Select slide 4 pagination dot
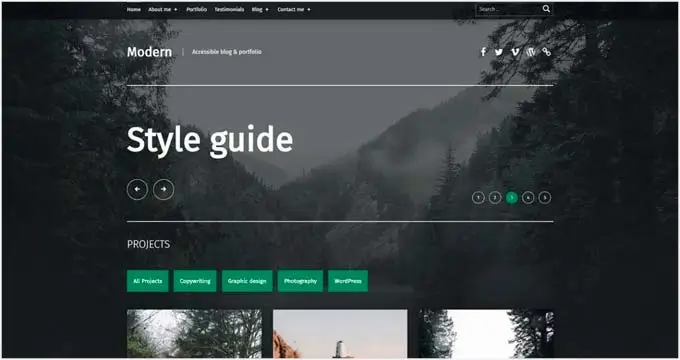This screenshot has width=680, height=360. 528,198
